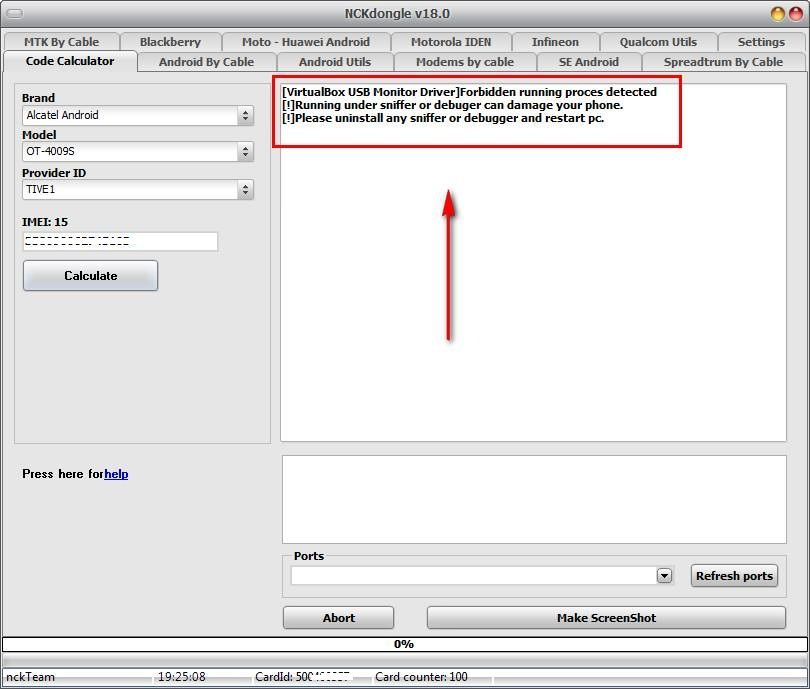
Task: Click the CardId status bar entry
Action: tap(303, 677)
